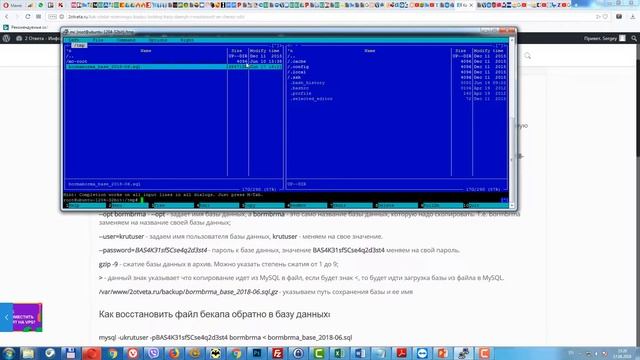Viewport: 640px width, 360px height.
Task: Open Word from the taskbar
Action: [x=360, y=353]
